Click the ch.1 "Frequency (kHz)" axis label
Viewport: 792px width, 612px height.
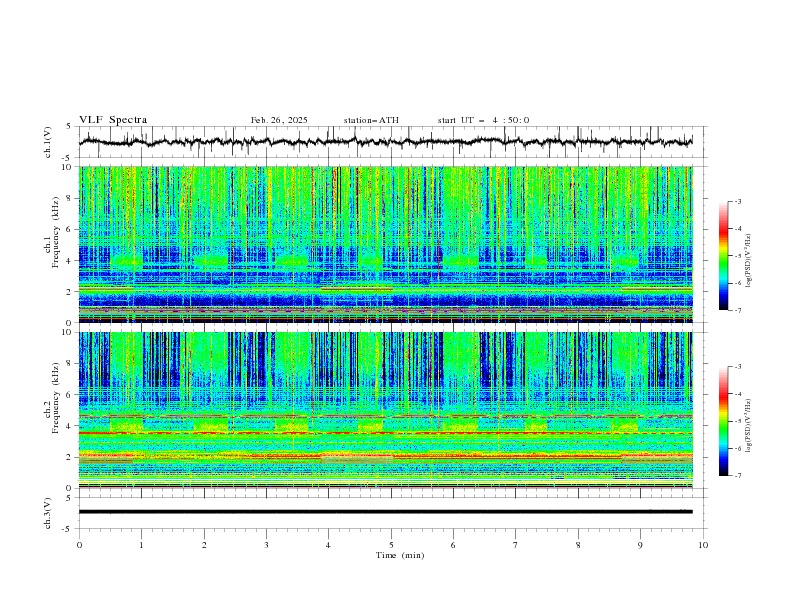click(x=56, y=233)
